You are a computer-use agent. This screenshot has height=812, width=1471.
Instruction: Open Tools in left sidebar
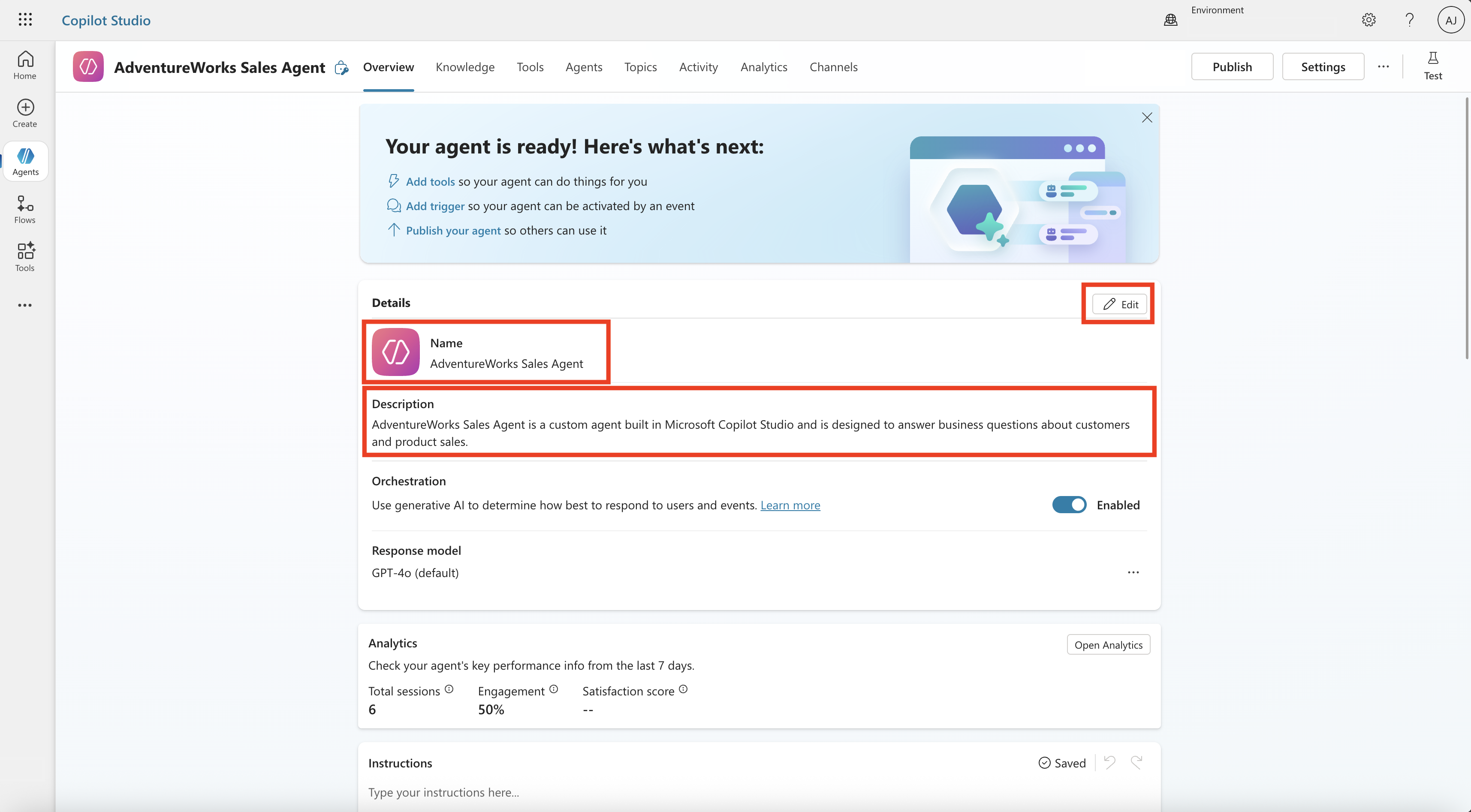pyautogui.click(x=25, y=258)
